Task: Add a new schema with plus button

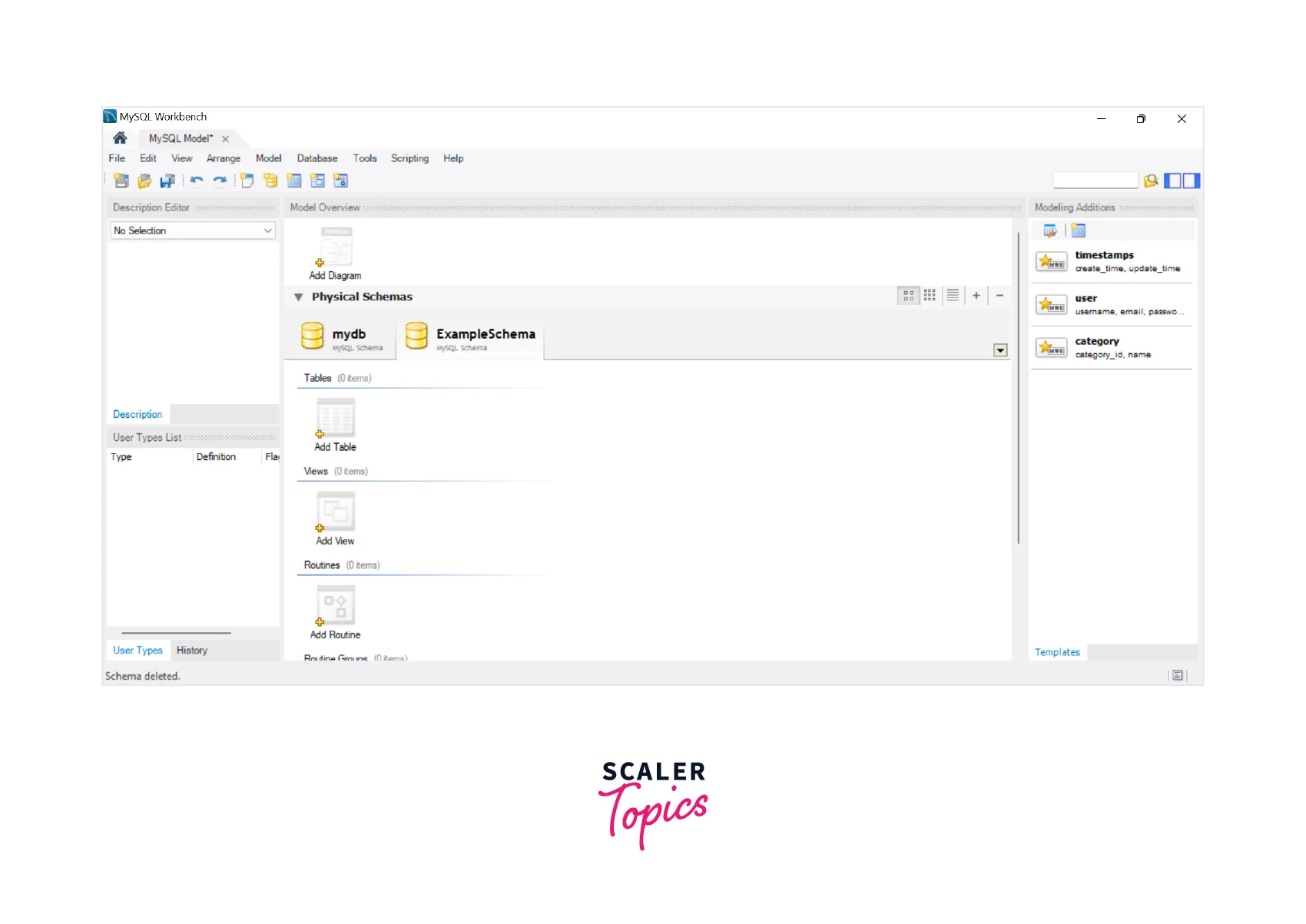Action: [x=976, y=296]
